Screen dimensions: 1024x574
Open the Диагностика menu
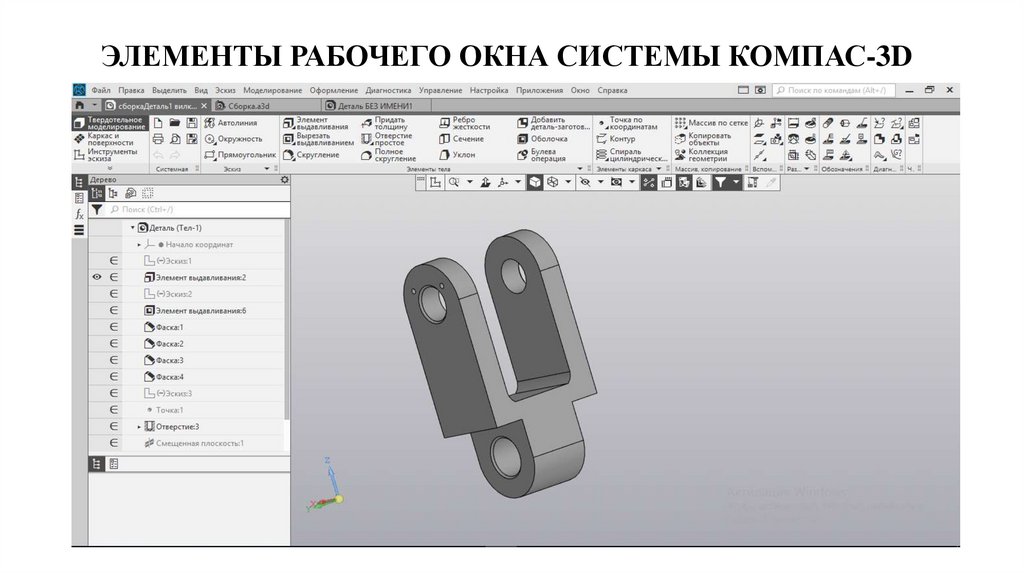tap(388, 90)
